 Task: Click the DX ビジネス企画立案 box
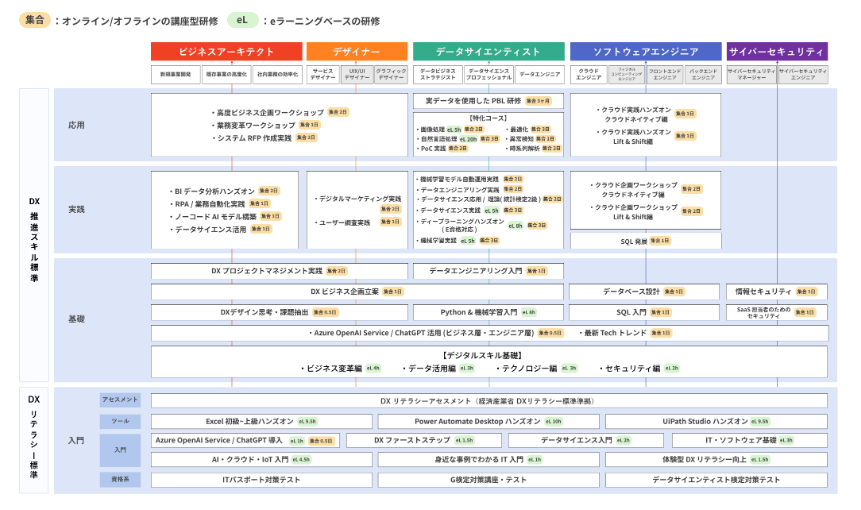pyautogui.click(x=356, y=291)
